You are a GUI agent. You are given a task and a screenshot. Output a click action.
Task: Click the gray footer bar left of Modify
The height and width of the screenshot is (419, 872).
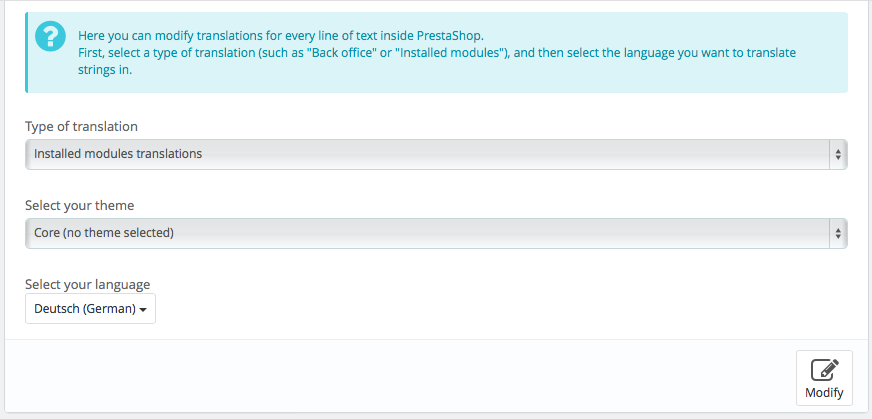pyautogui.click(x=400, y=376)
